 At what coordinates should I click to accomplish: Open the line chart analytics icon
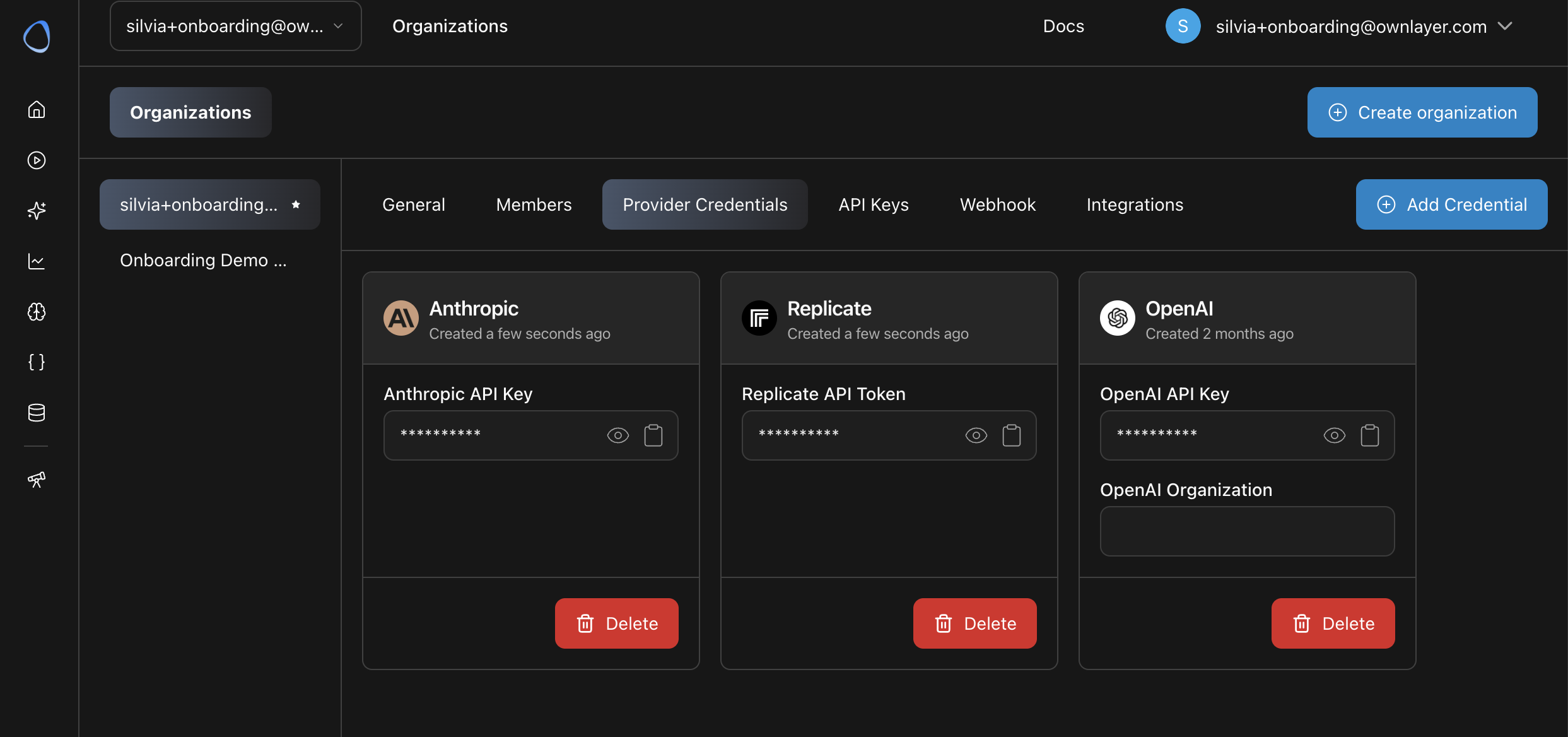(37, 261)
